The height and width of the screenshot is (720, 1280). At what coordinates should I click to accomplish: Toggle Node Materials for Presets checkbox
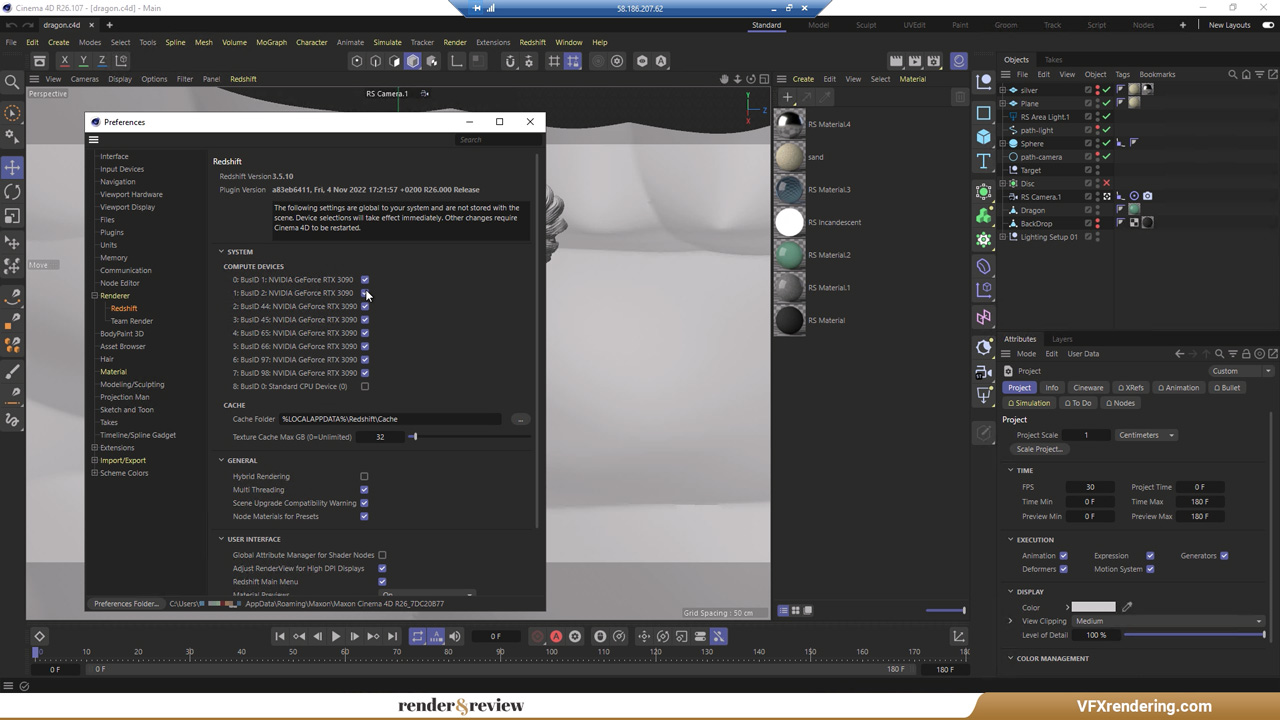[x=364, y=516]
